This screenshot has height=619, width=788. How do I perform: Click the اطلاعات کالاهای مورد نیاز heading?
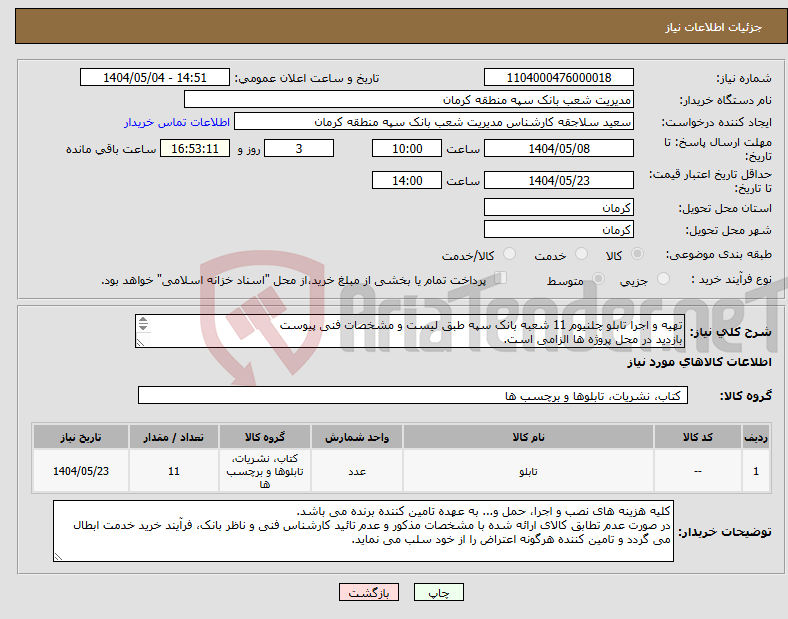coord(700,362)
